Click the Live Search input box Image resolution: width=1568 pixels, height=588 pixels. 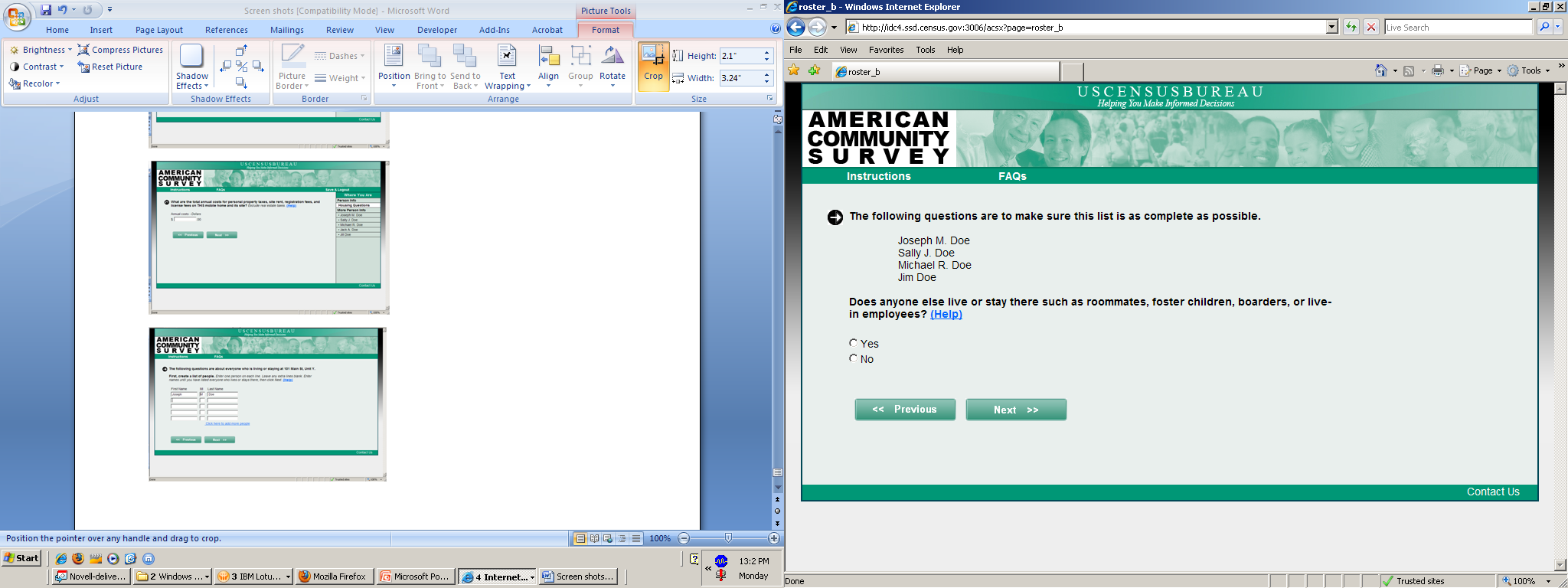tap(1459, 28)
